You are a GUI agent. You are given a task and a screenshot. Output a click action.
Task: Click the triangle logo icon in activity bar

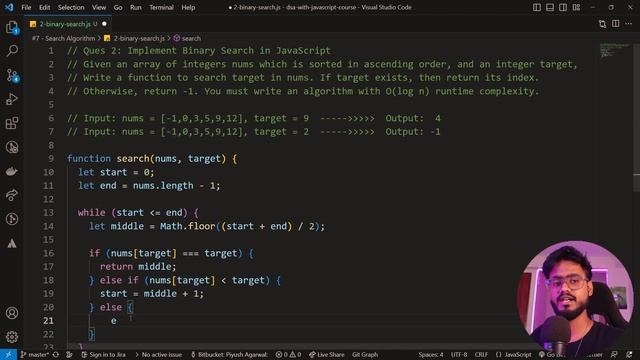[12, 243]
